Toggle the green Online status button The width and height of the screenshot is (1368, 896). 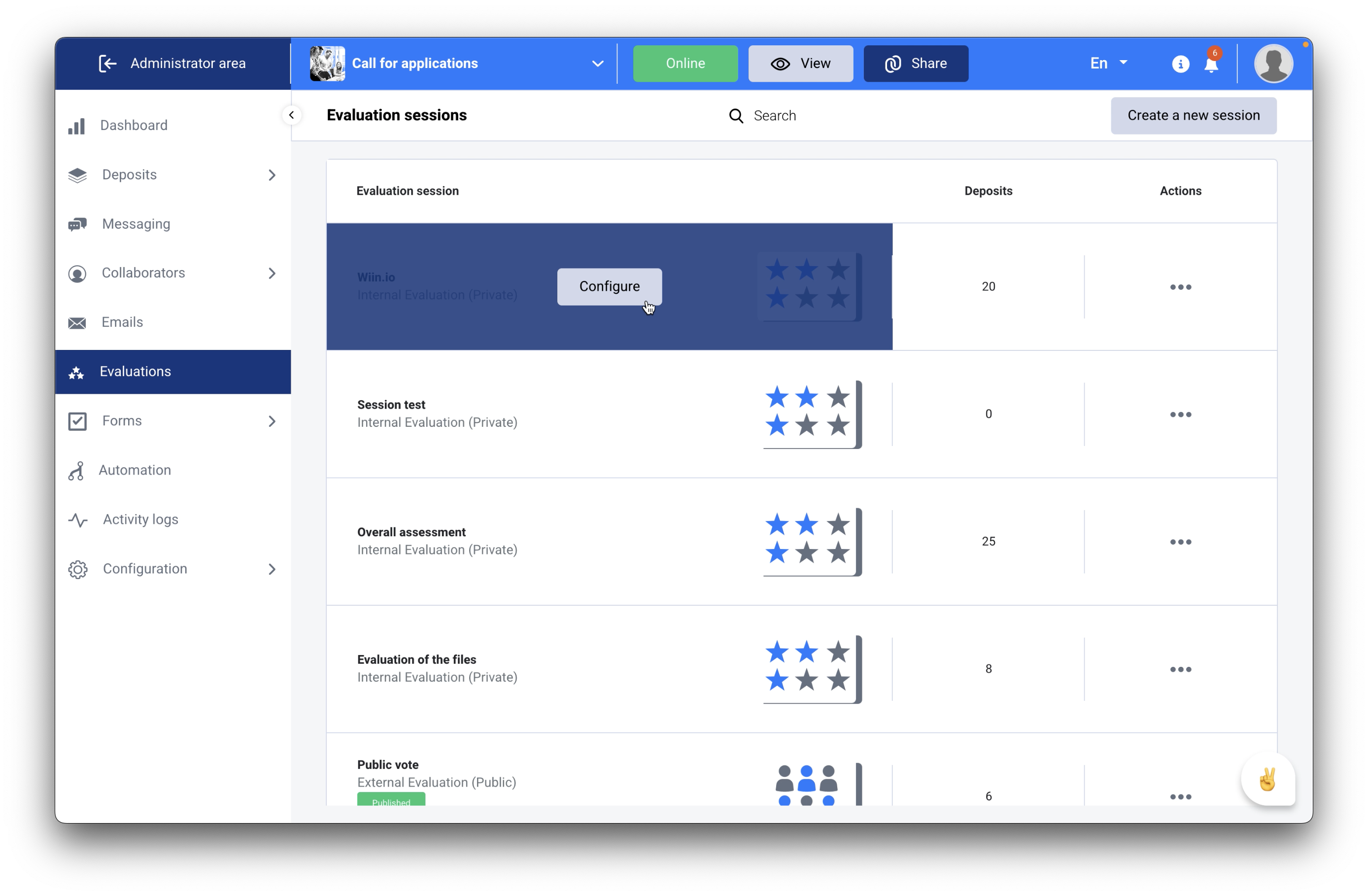[x=685, y=63]
